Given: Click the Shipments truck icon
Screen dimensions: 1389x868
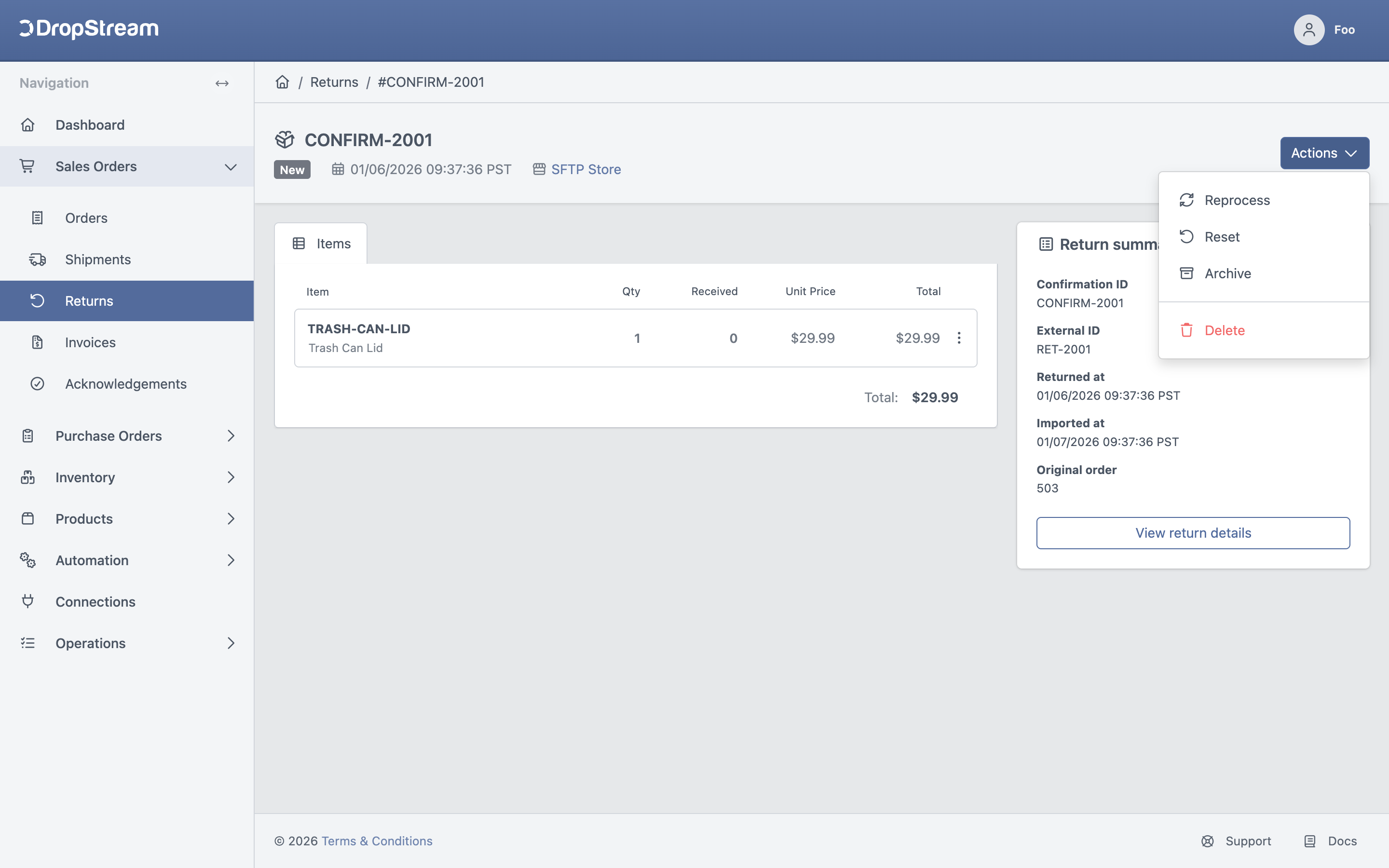Looking at the screenshot, I should point(37,259).
